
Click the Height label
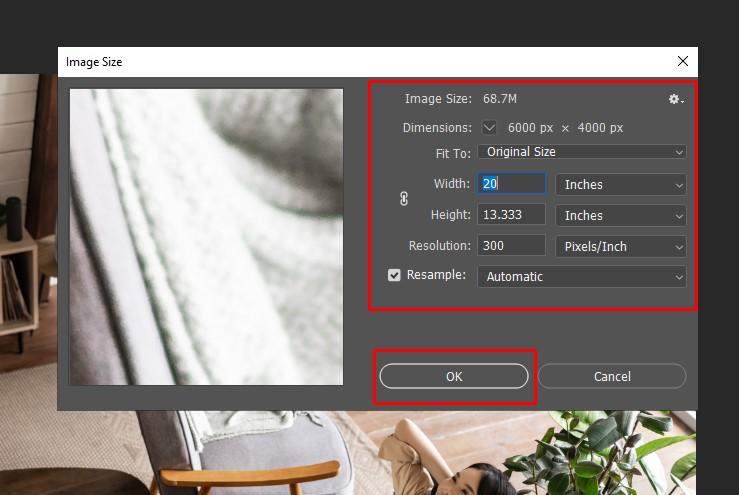tap(451, 214)
